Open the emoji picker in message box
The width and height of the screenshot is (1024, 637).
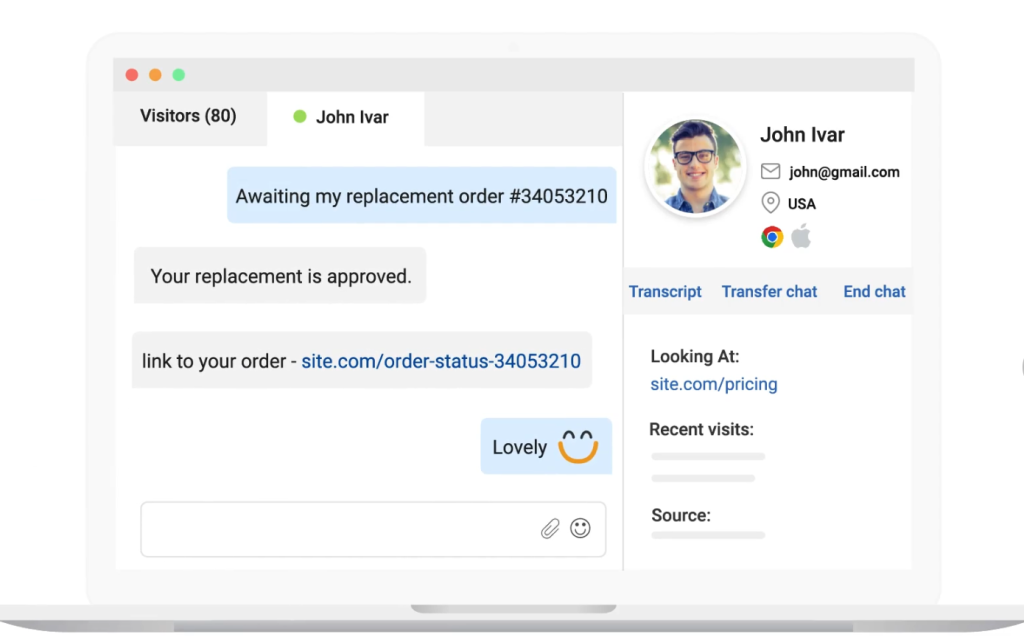(x=580, y=528)
